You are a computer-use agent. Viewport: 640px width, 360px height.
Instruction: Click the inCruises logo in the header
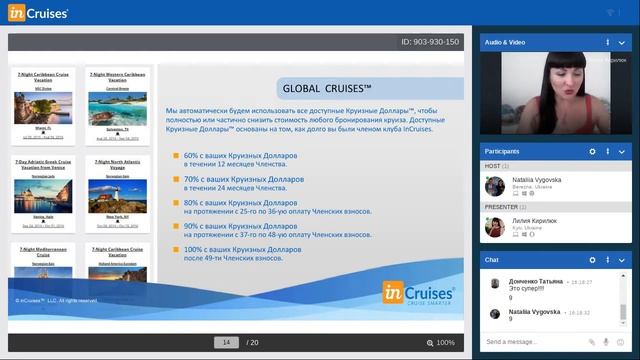click(x=38, y=13)
